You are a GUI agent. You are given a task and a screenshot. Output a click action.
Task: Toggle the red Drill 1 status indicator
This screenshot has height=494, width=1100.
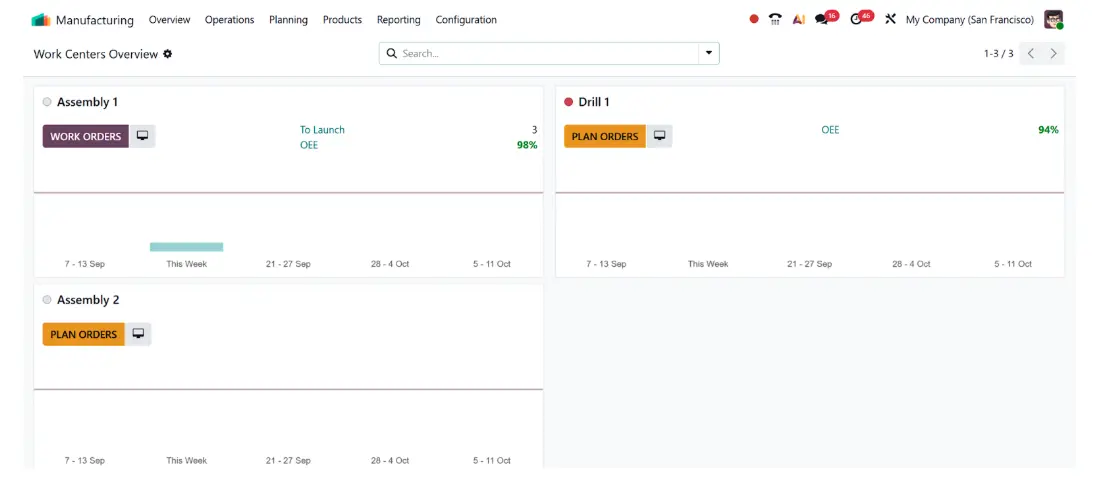coord(569,102)
